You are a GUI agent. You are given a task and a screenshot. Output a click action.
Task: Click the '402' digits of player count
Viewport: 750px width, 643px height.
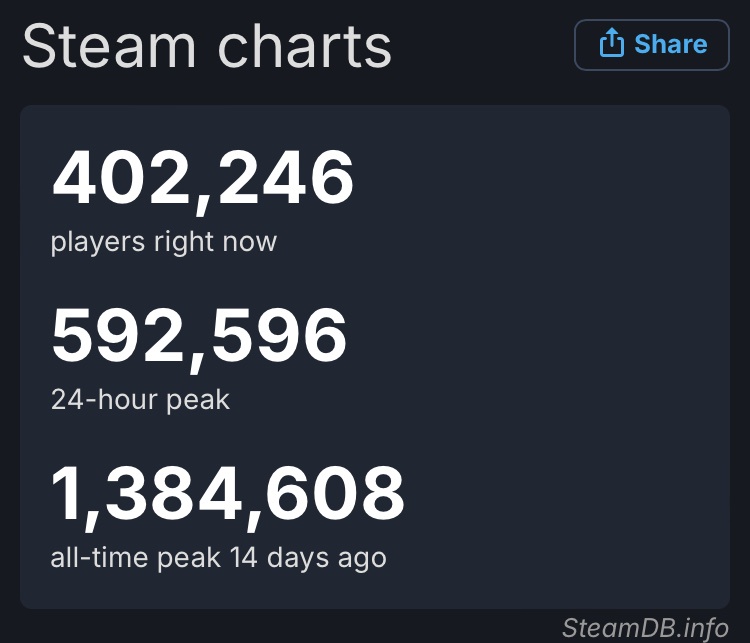[x=121, y=177]
